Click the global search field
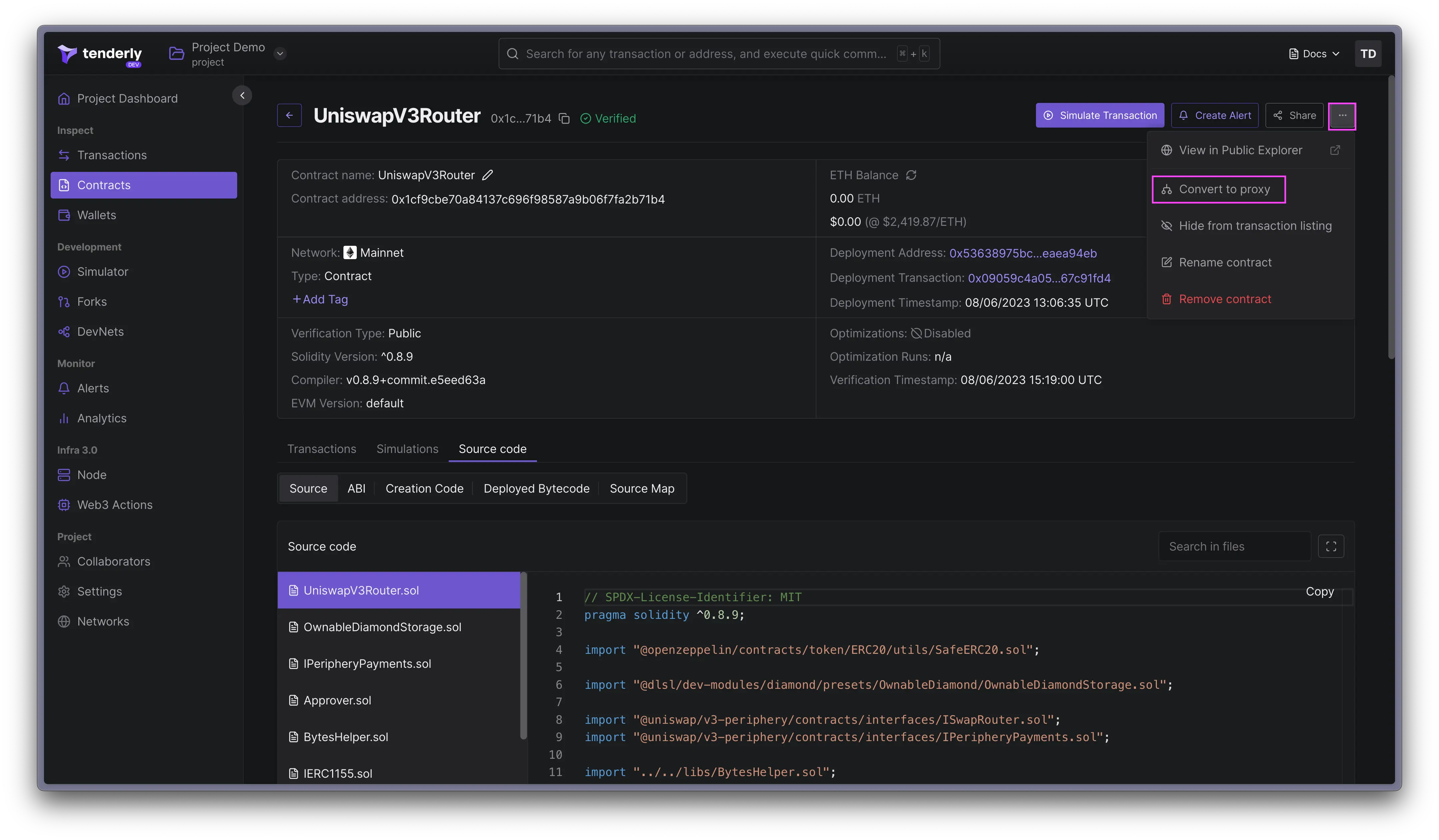1439x840 pixels. [719, 54]
